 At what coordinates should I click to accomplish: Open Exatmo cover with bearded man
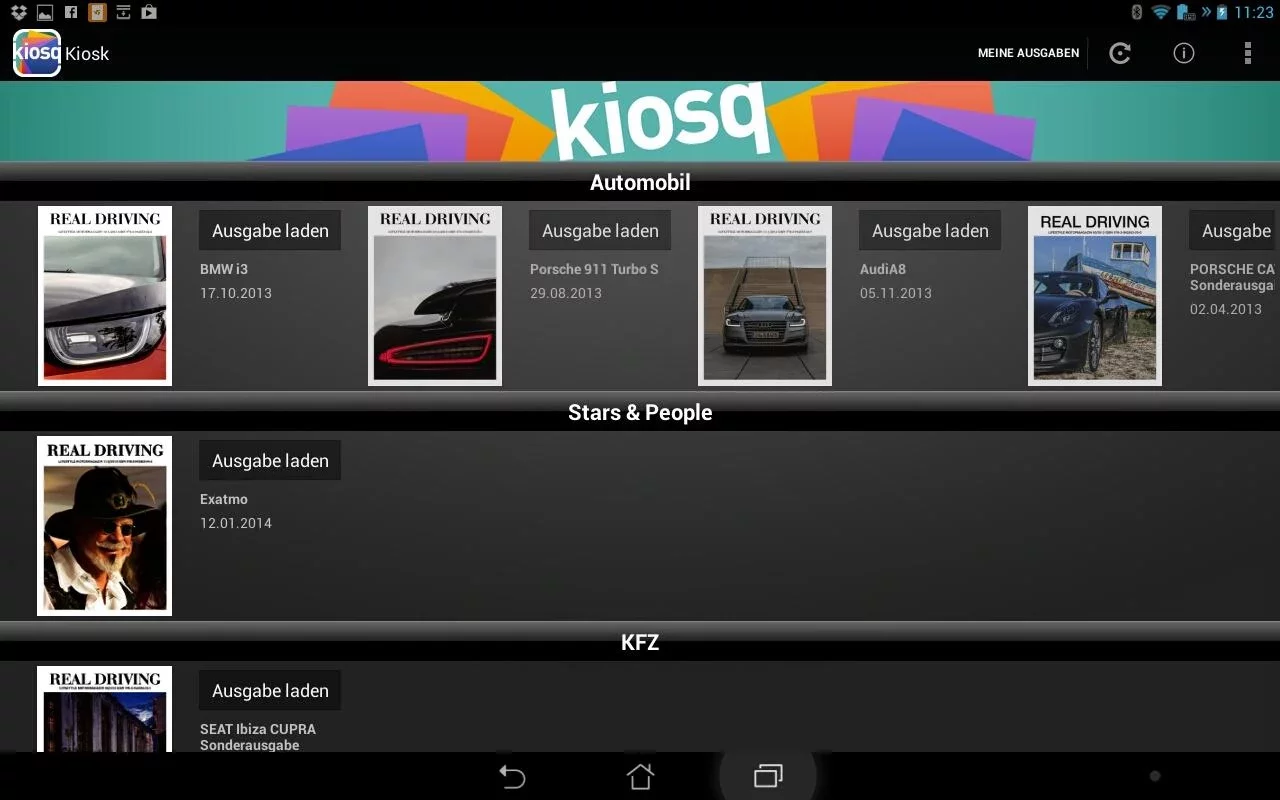click(105, 526)
